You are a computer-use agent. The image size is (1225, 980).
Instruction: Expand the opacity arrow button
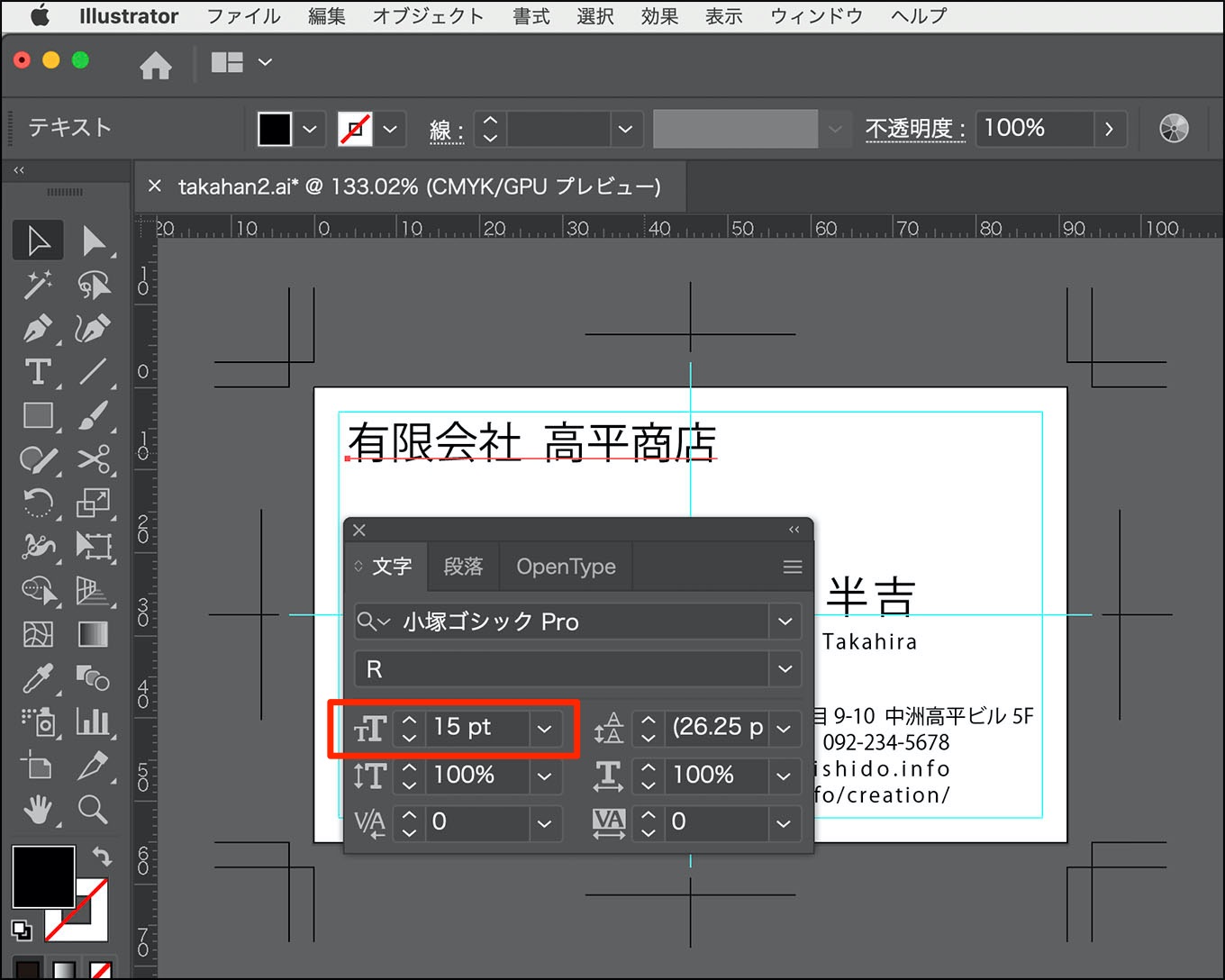pyautogui.click(x=1110, y=130)
